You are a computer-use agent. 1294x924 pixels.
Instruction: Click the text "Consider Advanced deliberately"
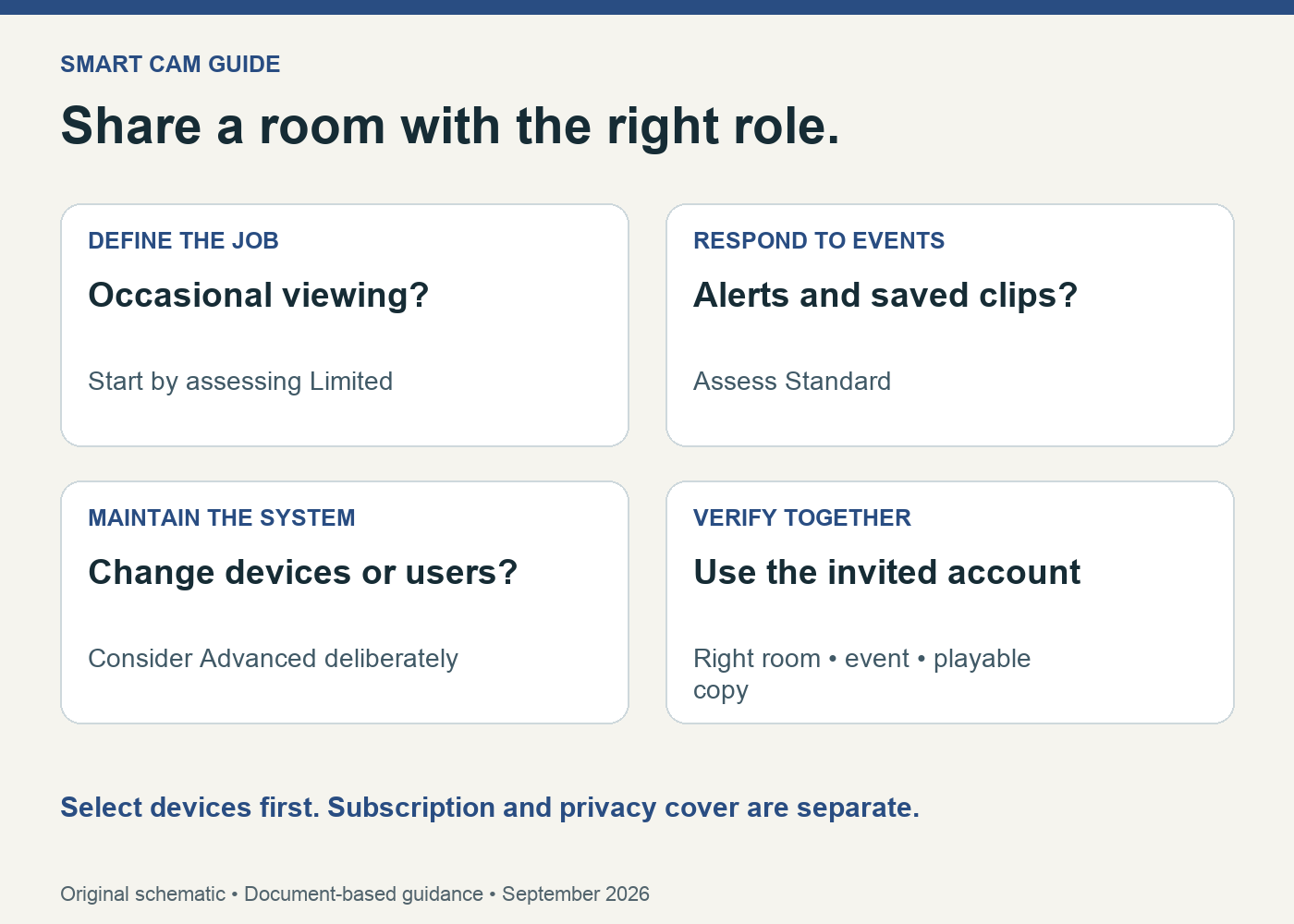point(273,658)
